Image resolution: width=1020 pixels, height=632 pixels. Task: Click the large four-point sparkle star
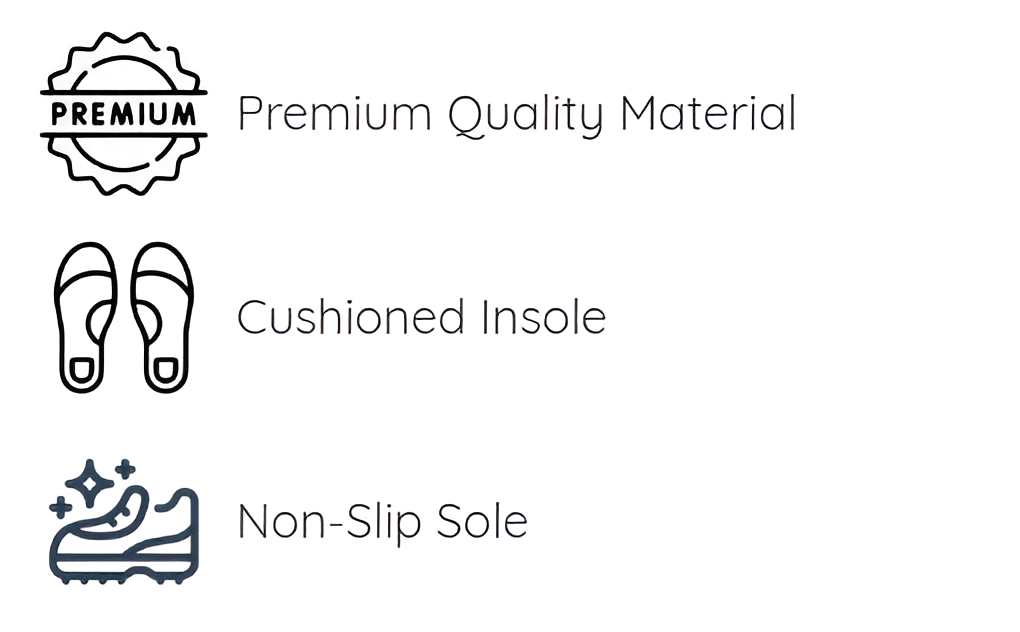click(x=92, y=484)
